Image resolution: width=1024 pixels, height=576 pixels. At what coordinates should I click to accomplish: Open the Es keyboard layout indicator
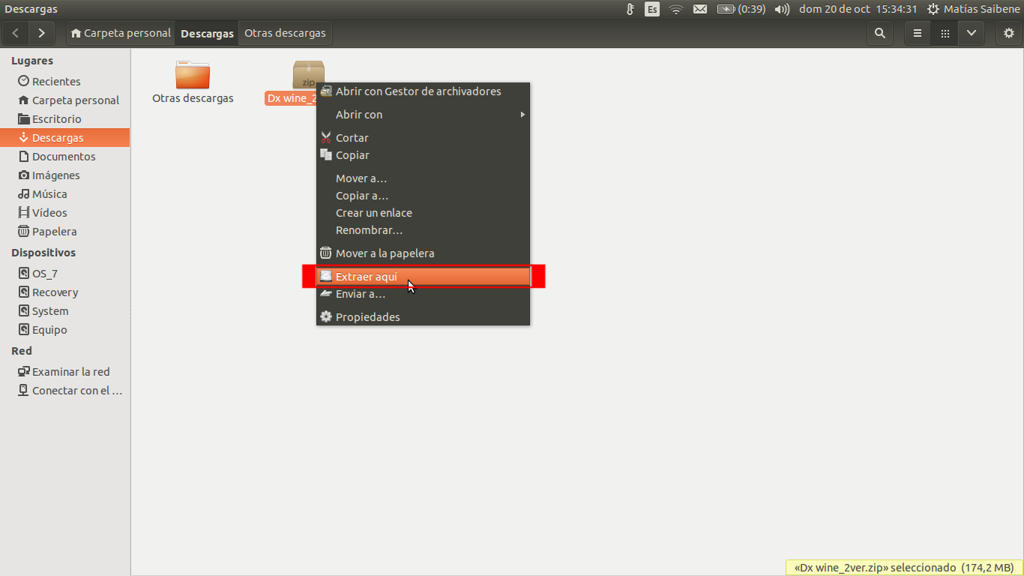[652, 9]
